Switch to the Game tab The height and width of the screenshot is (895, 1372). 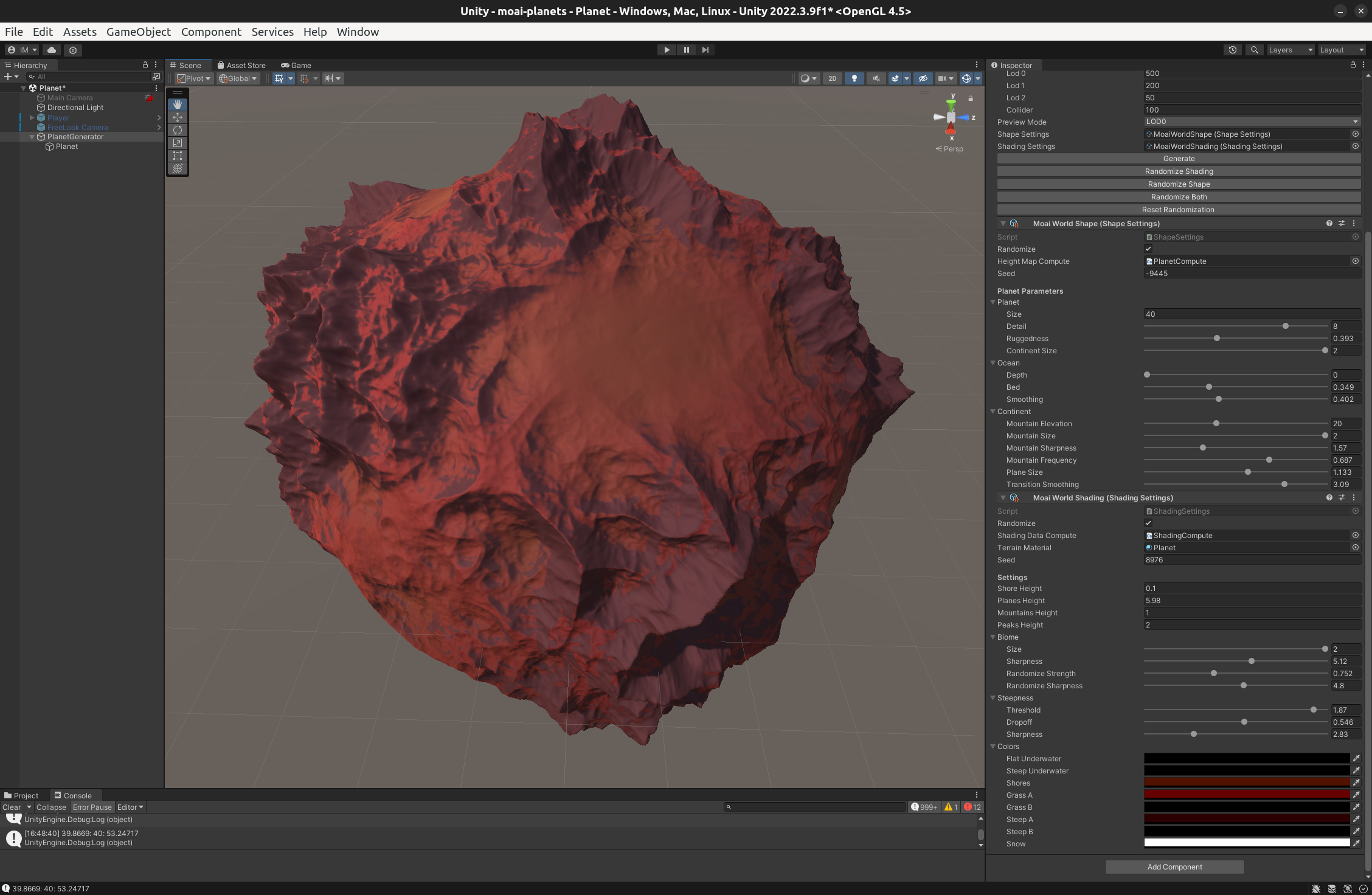coord(296,65)
